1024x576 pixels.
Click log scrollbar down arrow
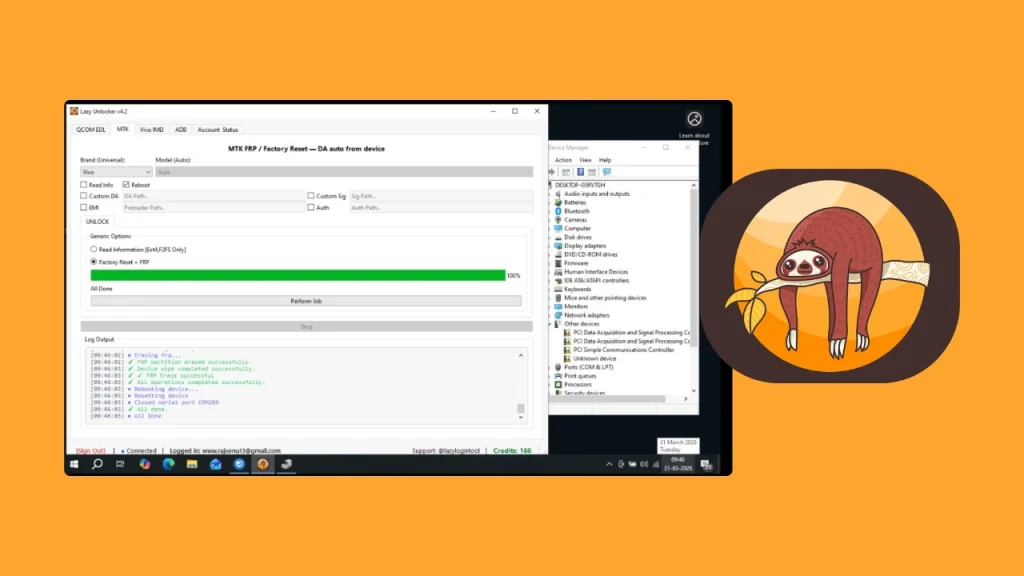tap(521, 417)
